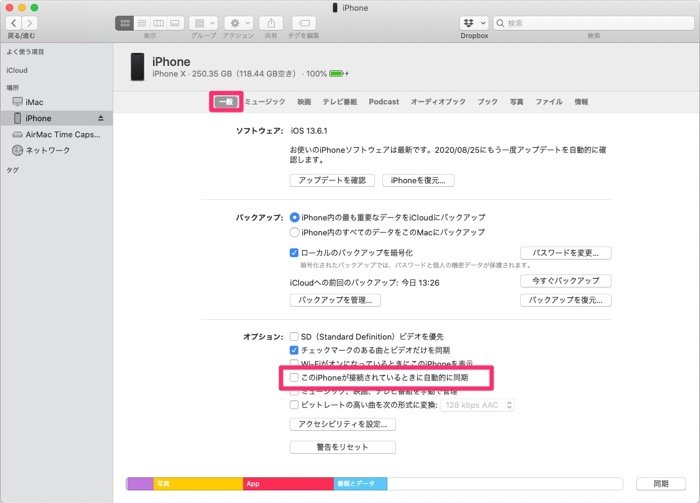
Task: Switch to column view
Action: click(x=158, y=23)
